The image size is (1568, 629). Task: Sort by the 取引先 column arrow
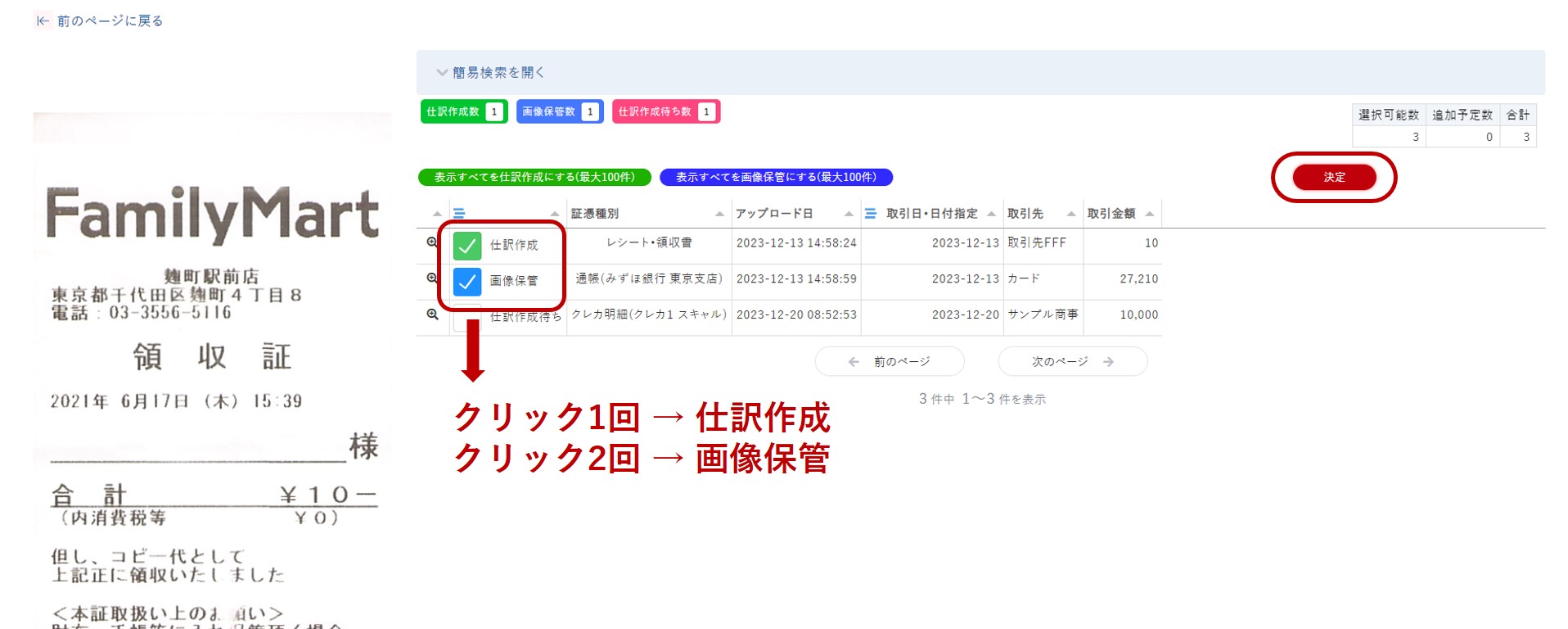(x=1071, y=215)
